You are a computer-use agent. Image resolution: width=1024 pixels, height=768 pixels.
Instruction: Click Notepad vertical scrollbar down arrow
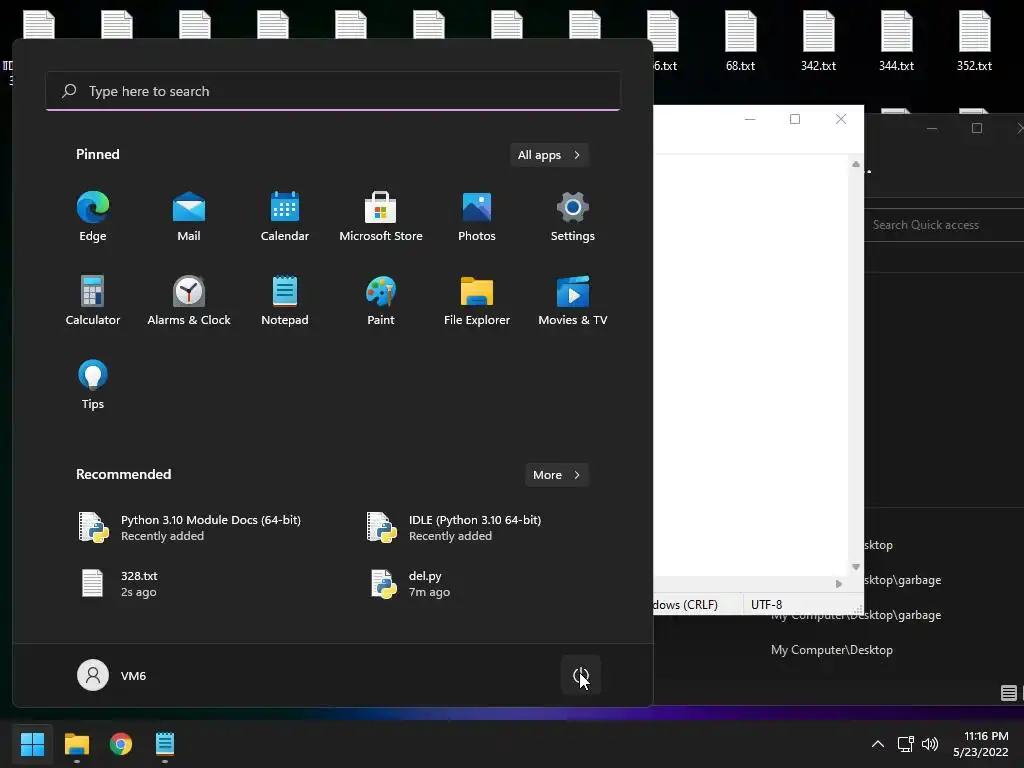pyautogui.click(x=856, y=567)
